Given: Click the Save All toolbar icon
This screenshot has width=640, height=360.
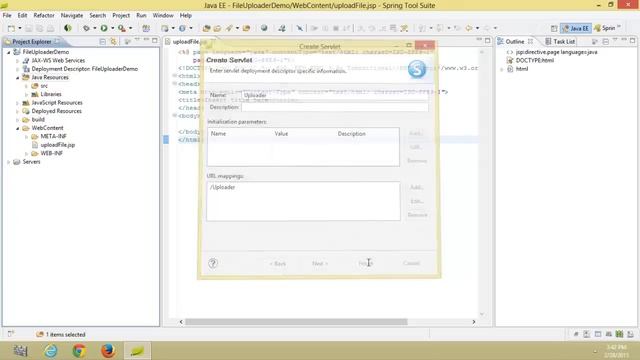Looking at the screenshot, I should [x=40, y=28].
